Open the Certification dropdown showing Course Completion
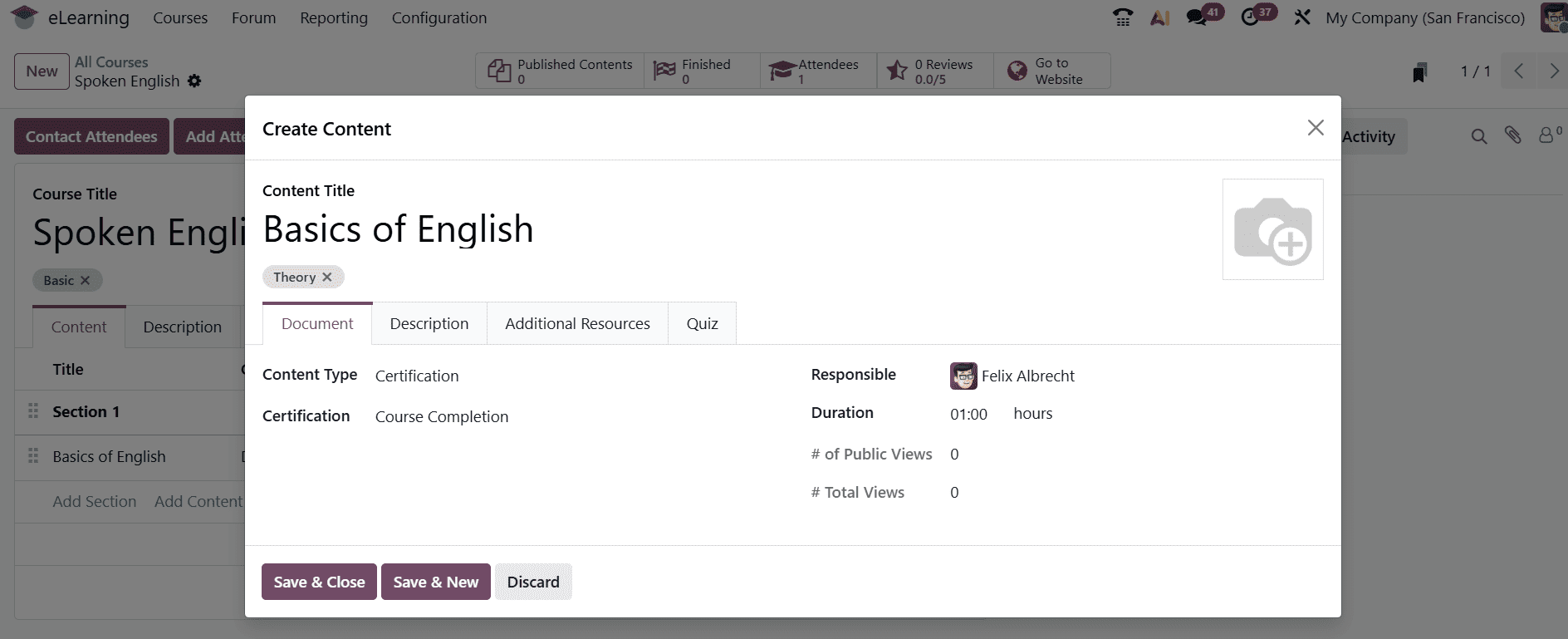1568x639 pixels. (573, 416)
